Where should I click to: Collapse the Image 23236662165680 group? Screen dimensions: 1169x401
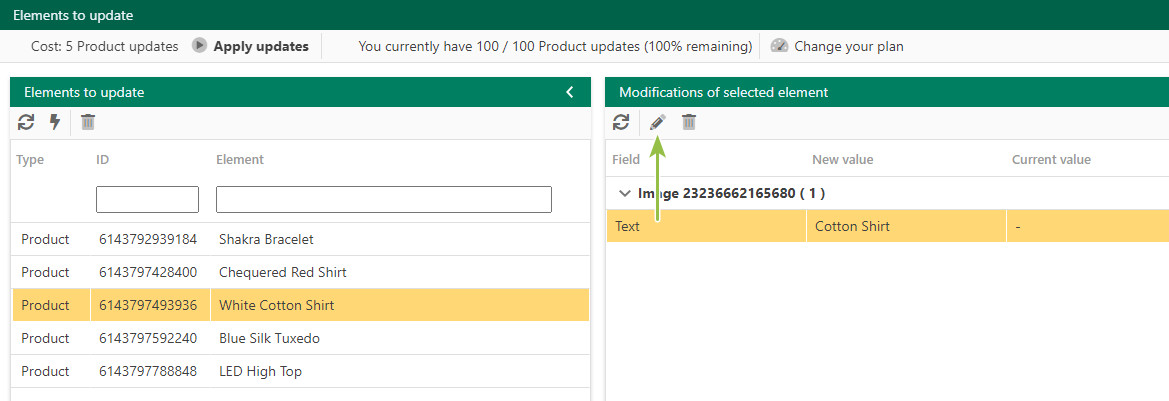[625, 193]
